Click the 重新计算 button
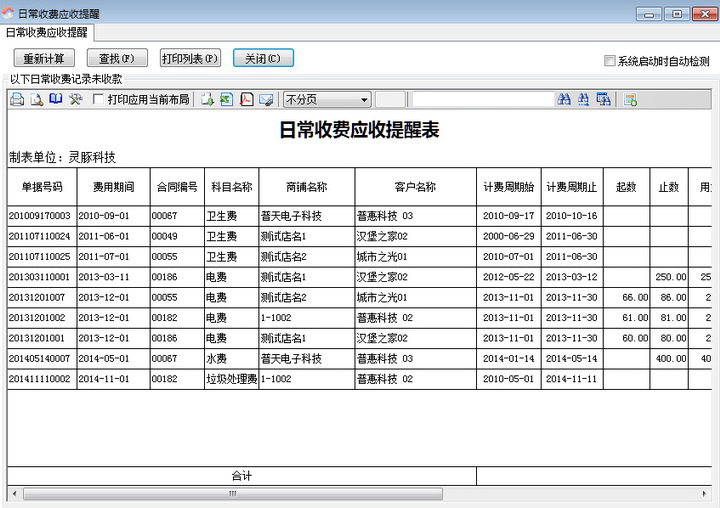720x508 pixels. pyautogui.click(x=44, y=58)
